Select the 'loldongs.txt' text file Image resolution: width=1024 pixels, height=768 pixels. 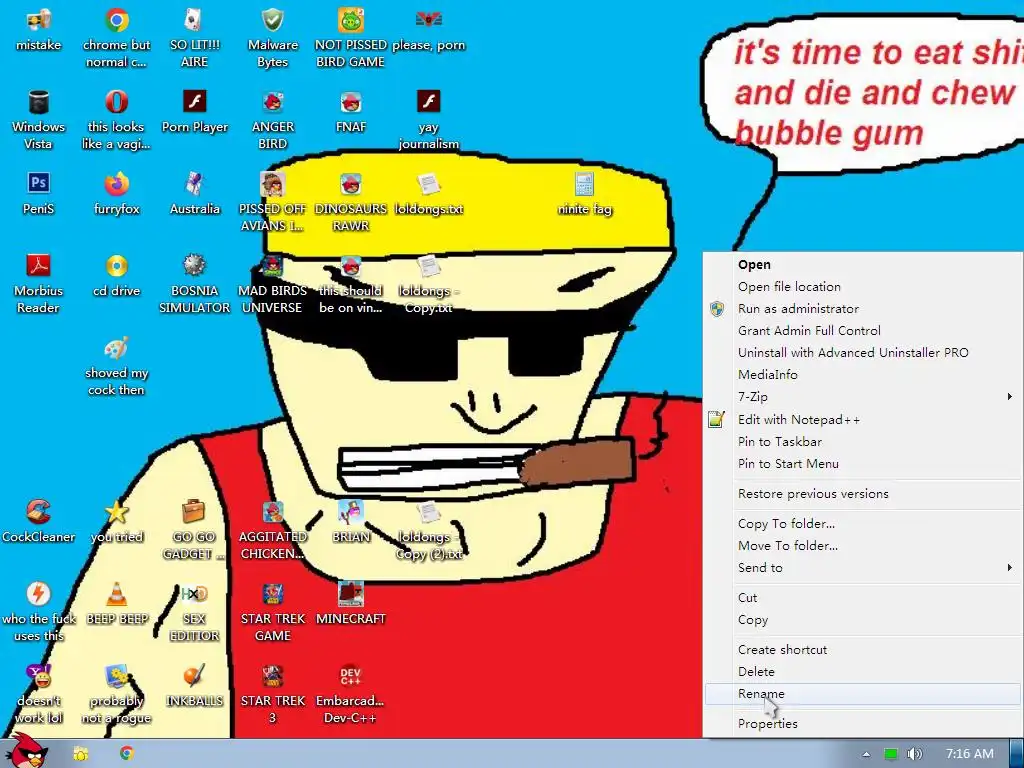(428, 194)
